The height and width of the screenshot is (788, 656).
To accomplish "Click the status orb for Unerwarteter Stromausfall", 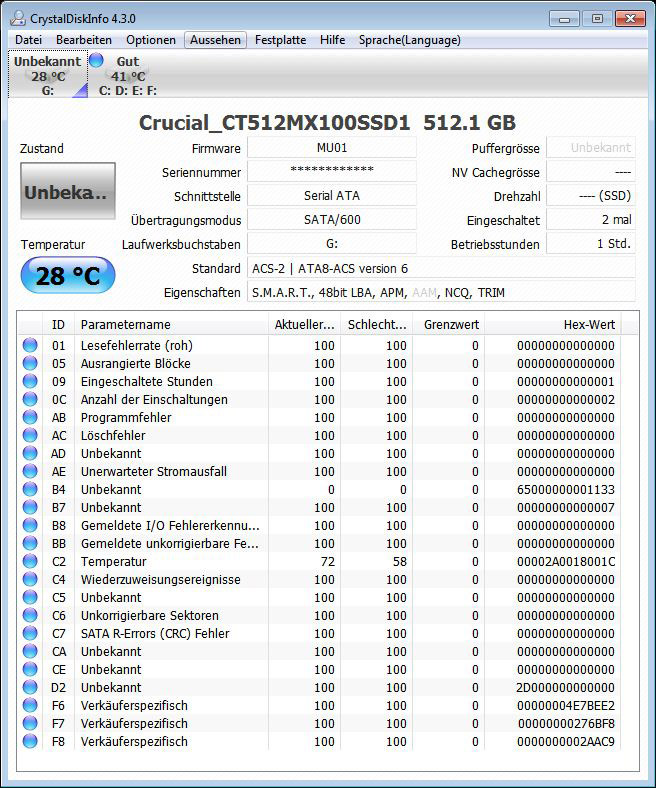I will 30,471.
